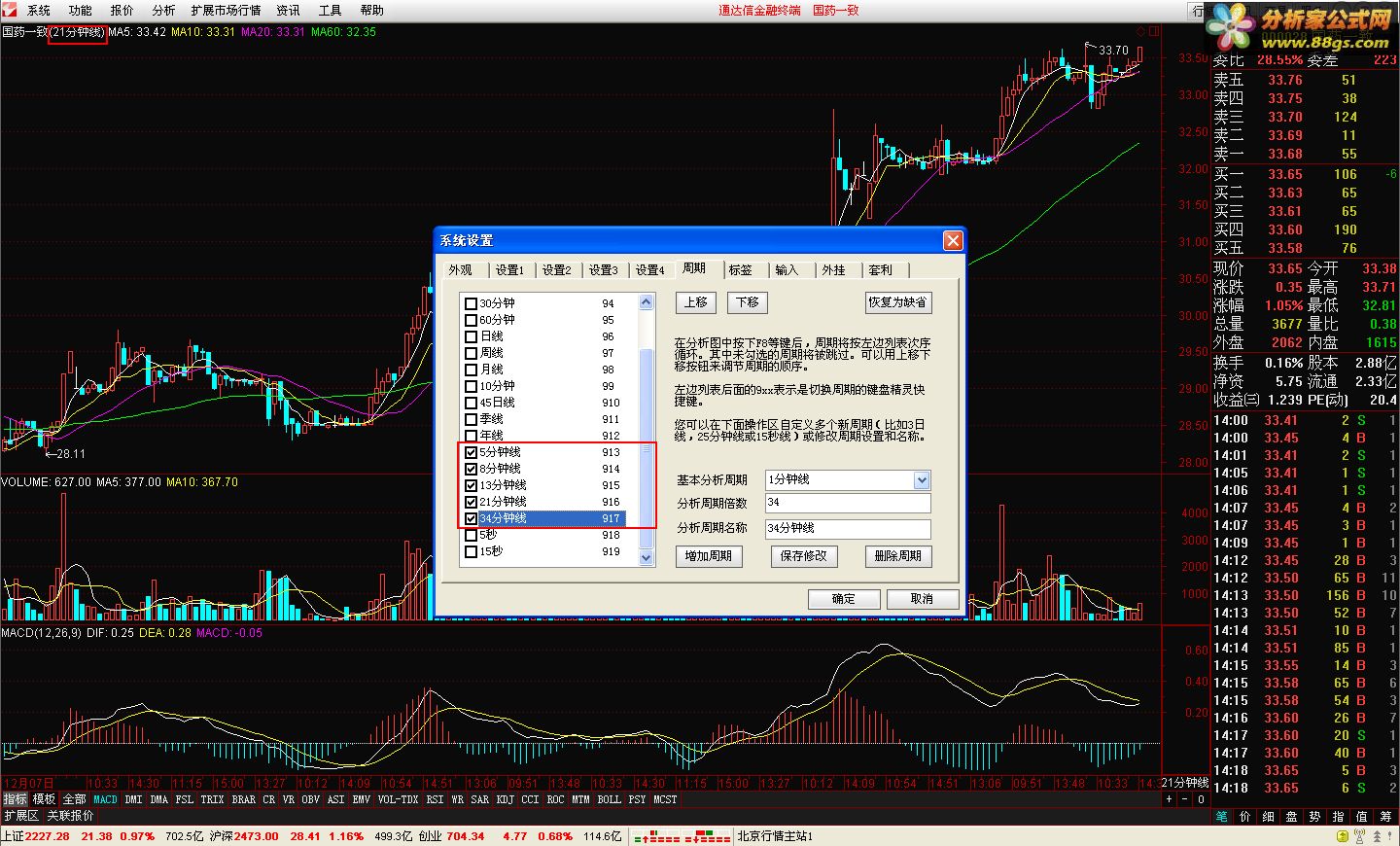The width and height of the screenshot is (1400, 846).
Task: Select the 筹 tab in quote panel
Action: pos(1385,817)
